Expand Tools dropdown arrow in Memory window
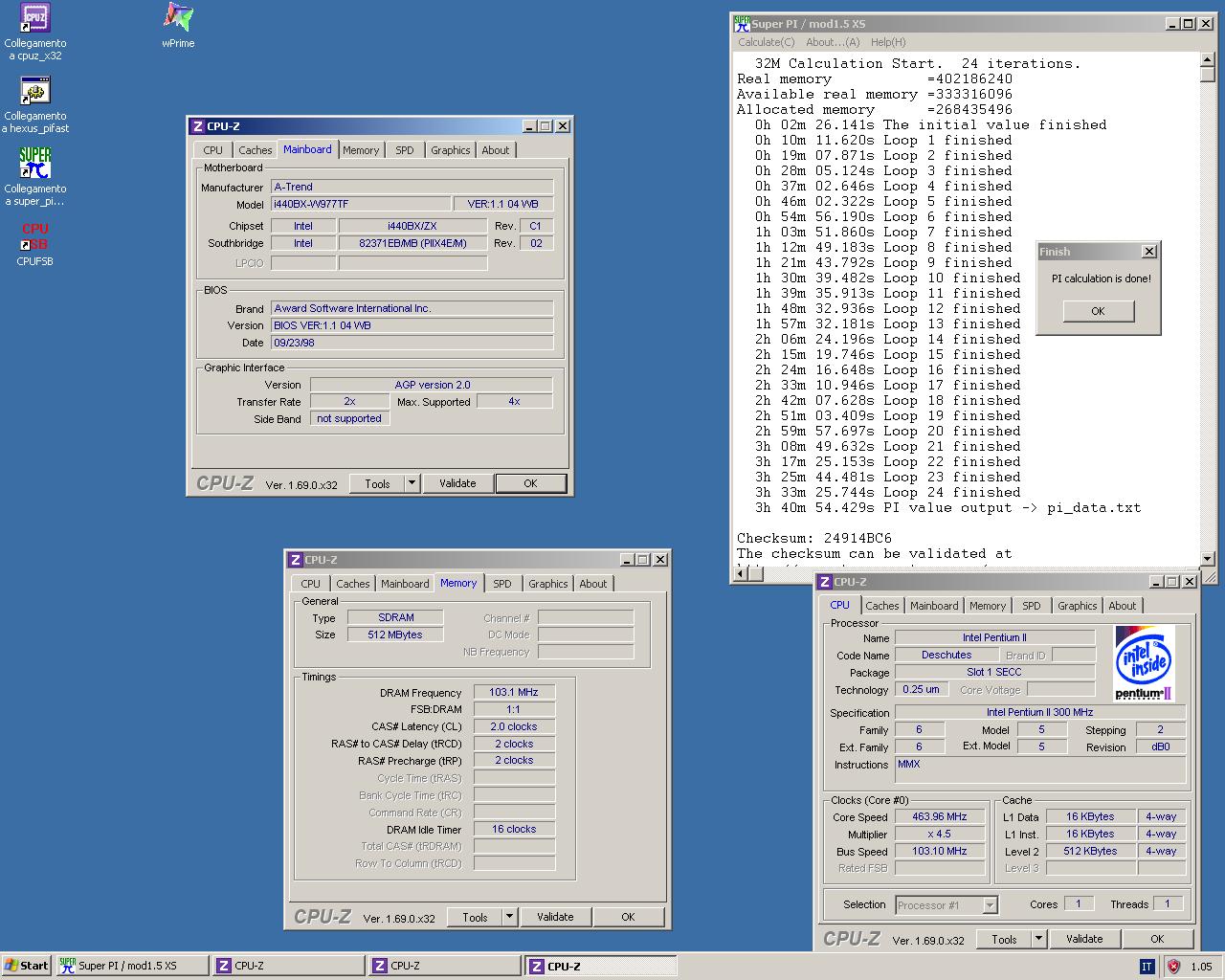Screen dimensions: 1225x980 510,917
